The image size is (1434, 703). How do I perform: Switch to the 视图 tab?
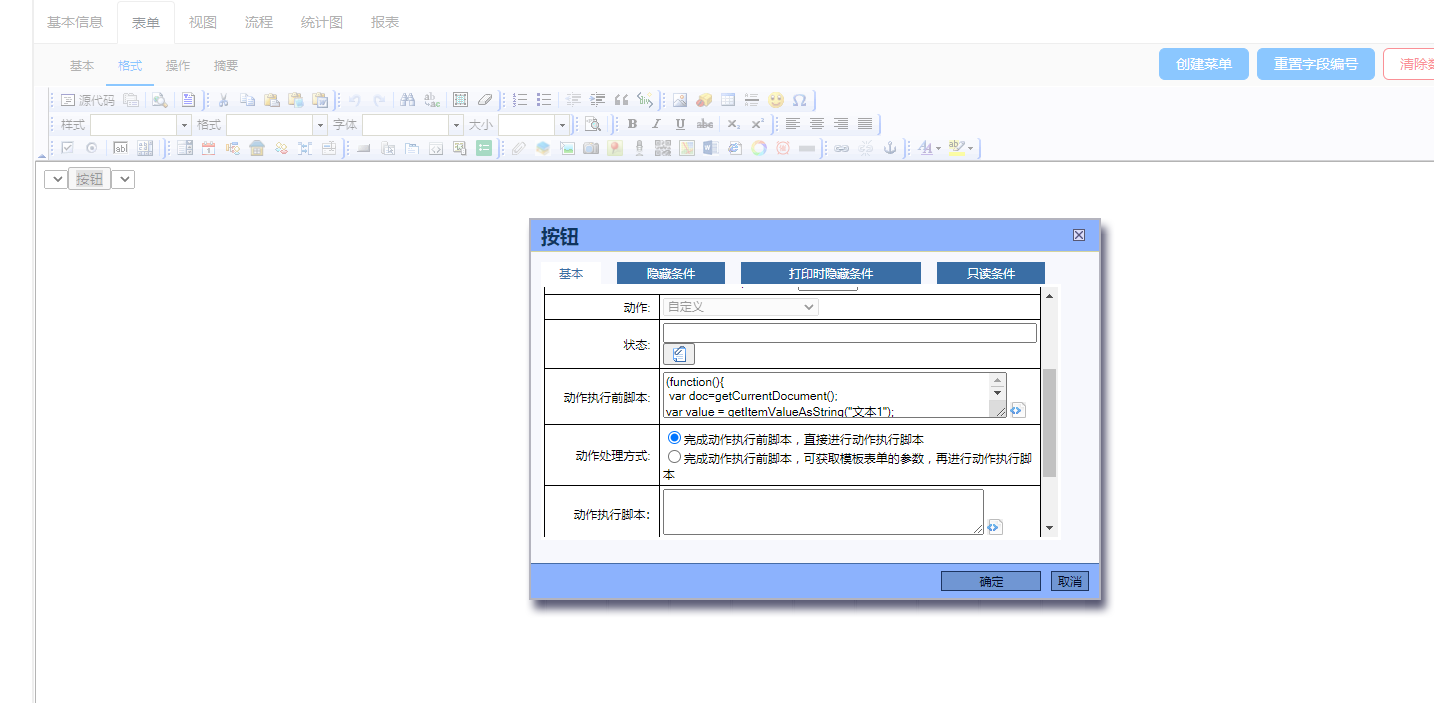[x=203, y=22]
